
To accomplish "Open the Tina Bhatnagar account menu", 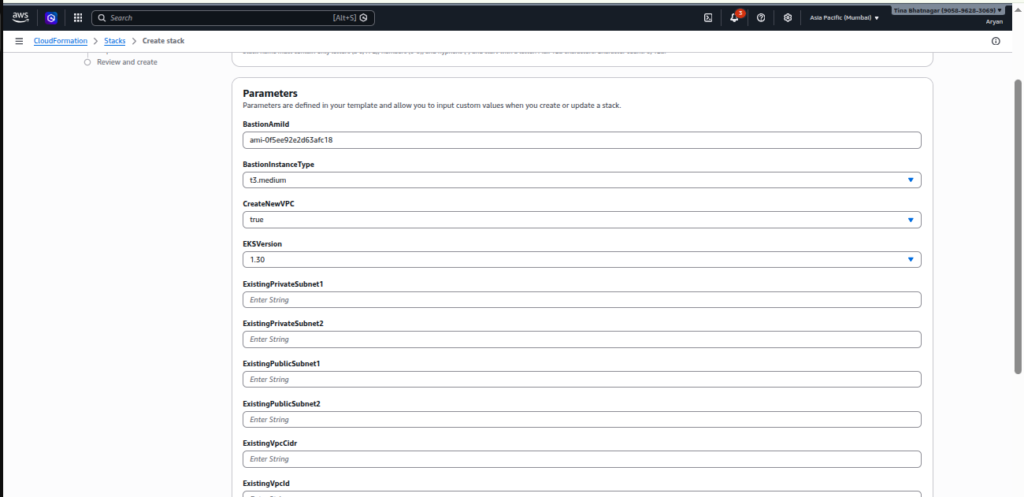I will tap(948, 10).
